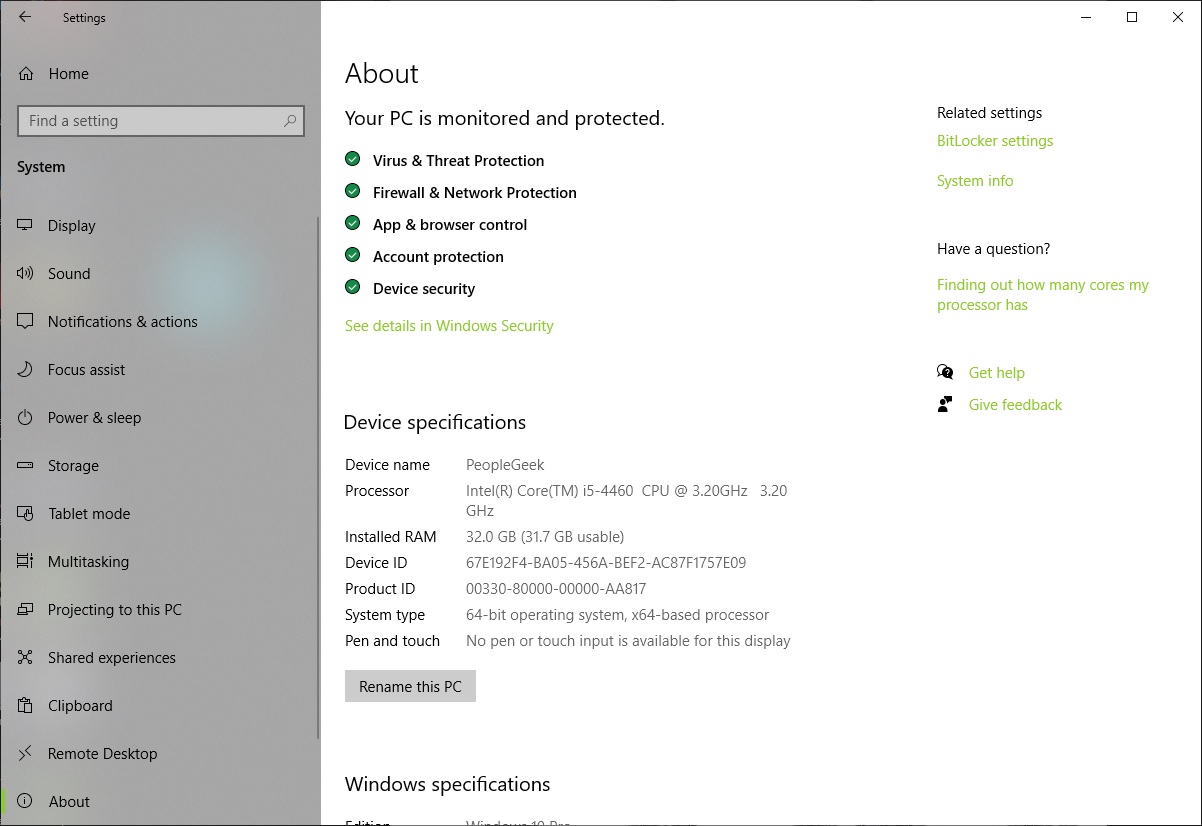Viewport: 1202px width, 826px height.
Task: Click Account protection green checkmark
Action: [352, 255]
